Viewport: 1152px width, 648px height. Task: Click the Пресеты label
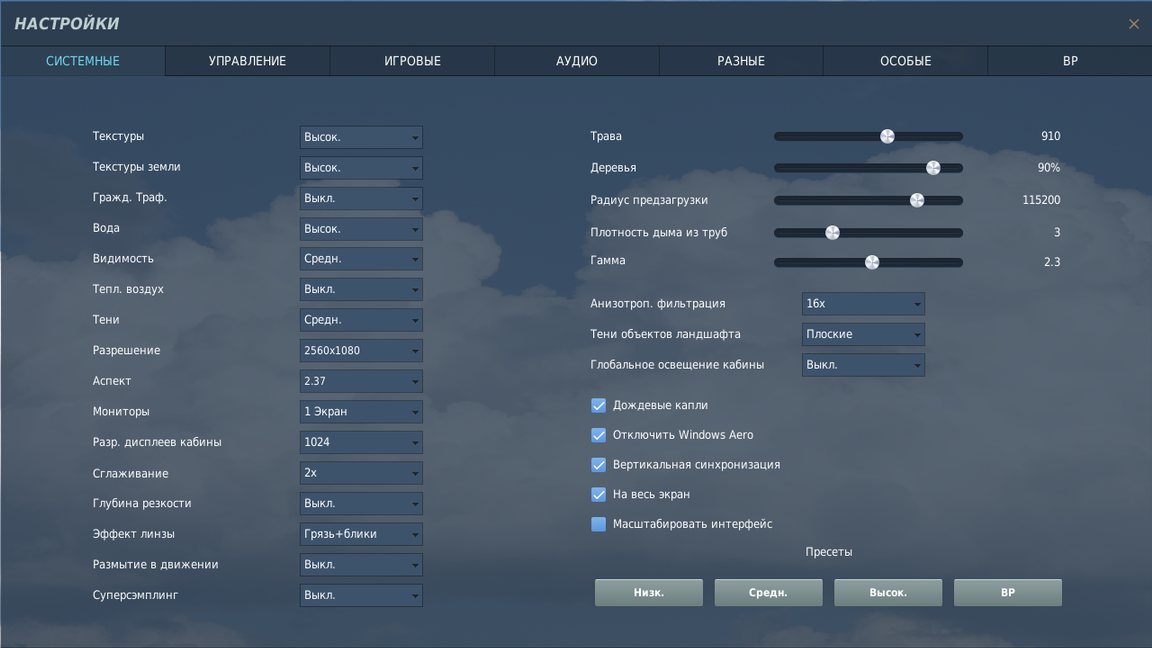[x=829, y=552]
